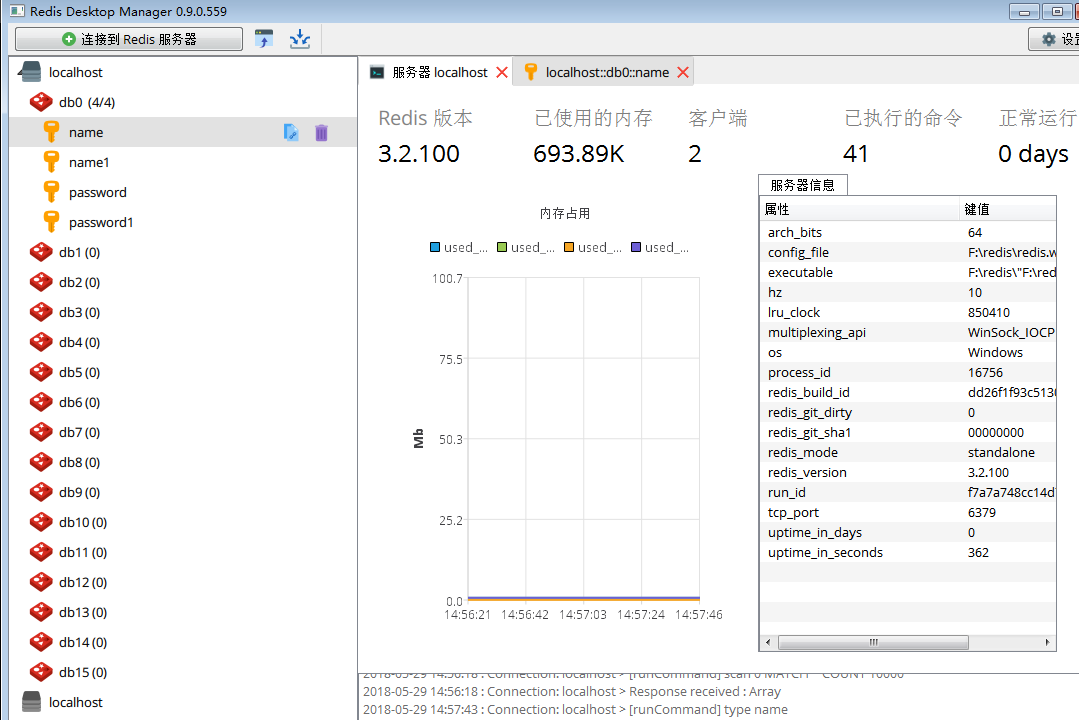The image size is (1079, 720).
Task: Select the bottom localhost server entry
Action: [x=76, y=702]
